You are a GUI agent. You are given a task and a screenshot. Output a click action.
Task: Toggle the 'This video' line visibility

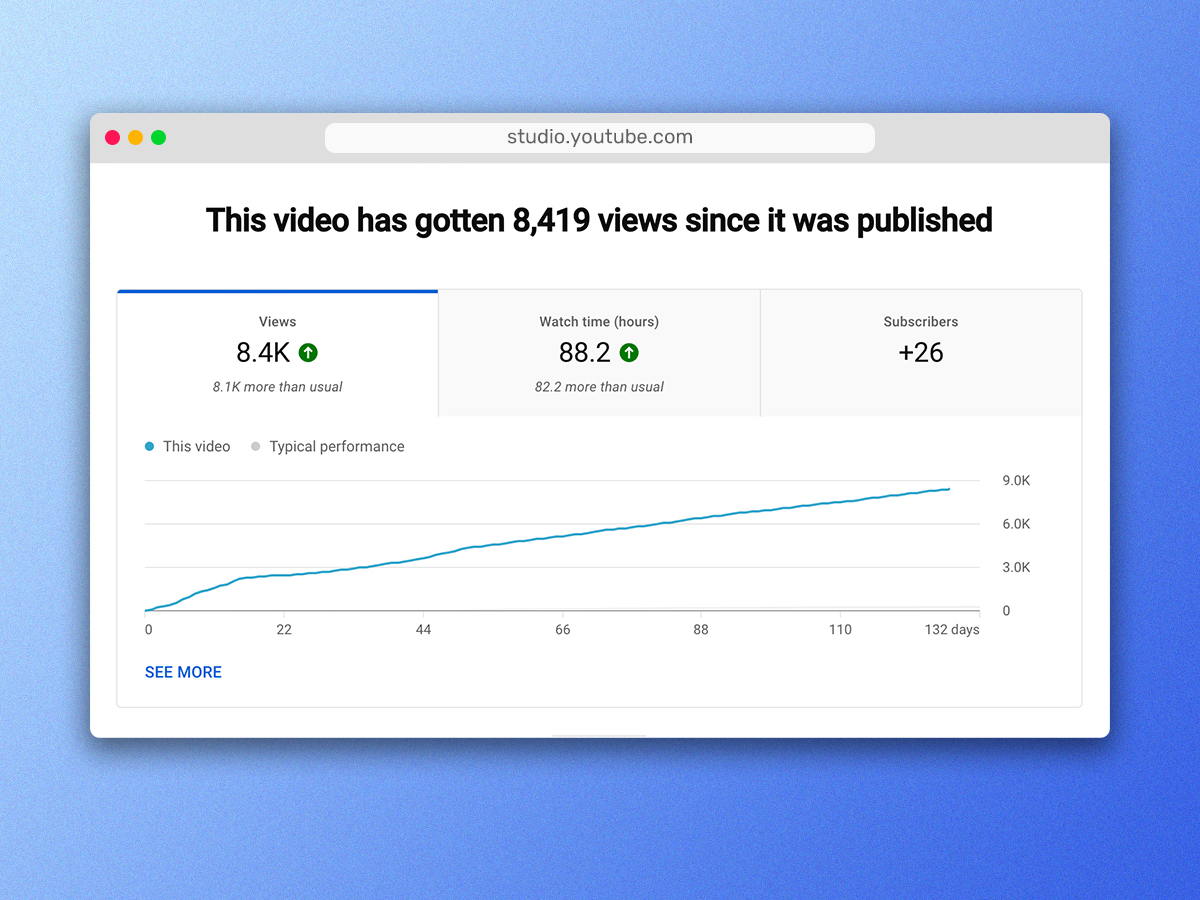187,446
